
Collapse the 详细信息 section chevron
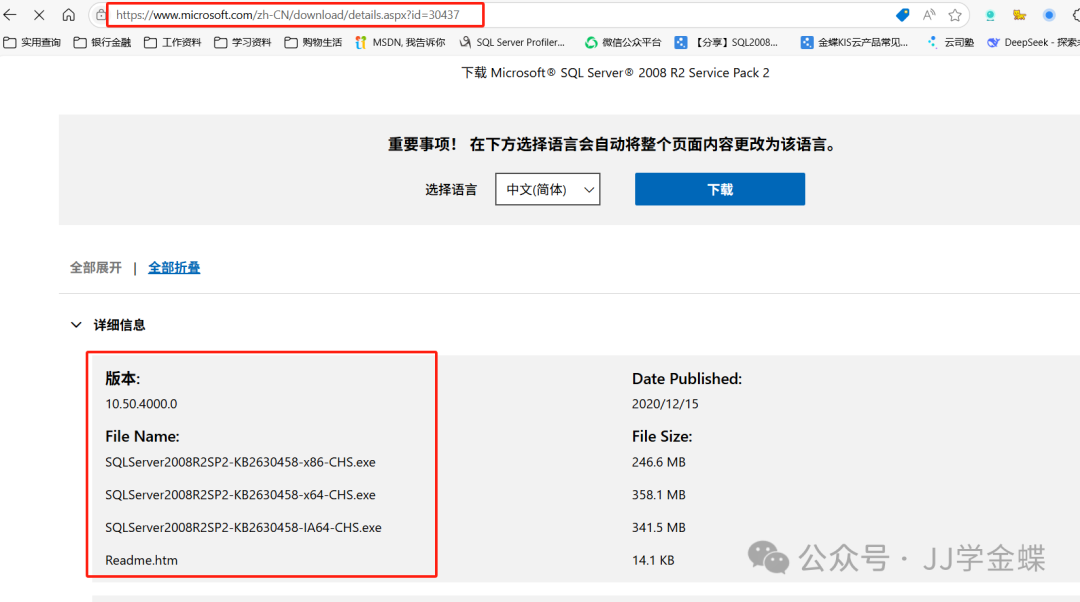click(x=76, y=325)
